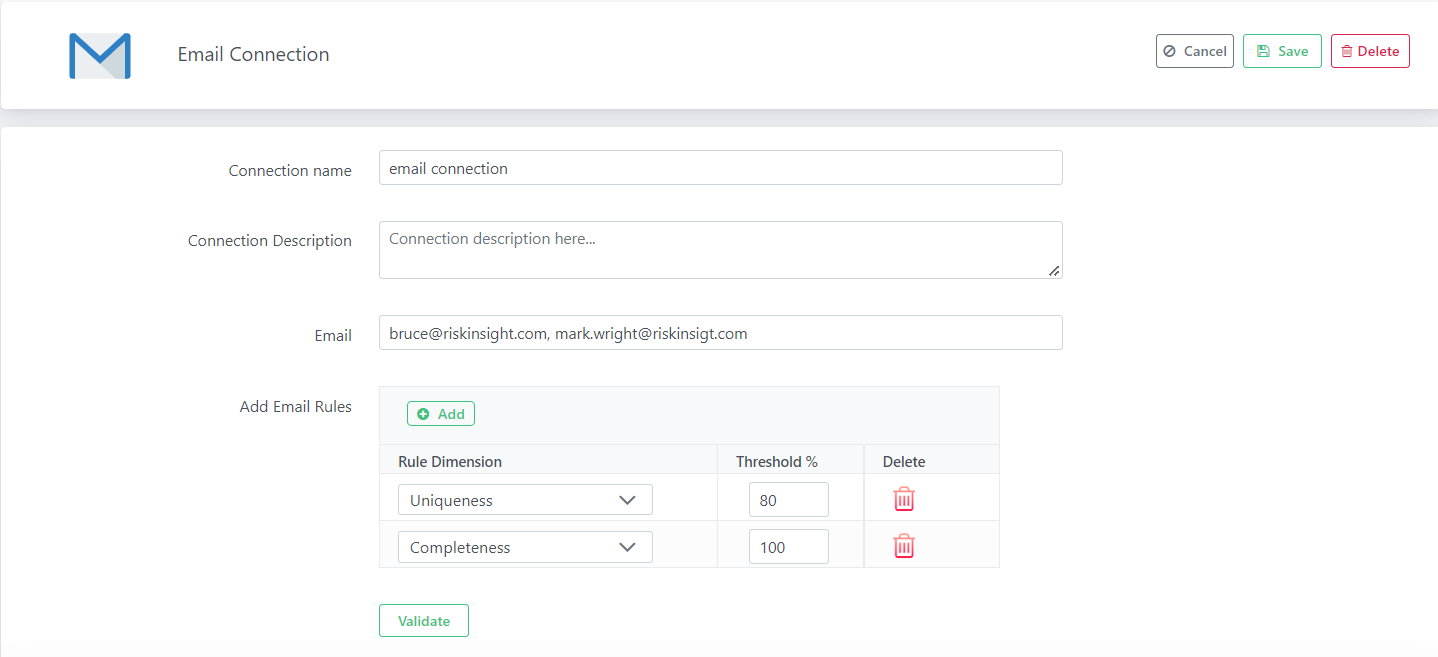Click the Threshold % column header
1438x657 pixels.
click(777, 461)
